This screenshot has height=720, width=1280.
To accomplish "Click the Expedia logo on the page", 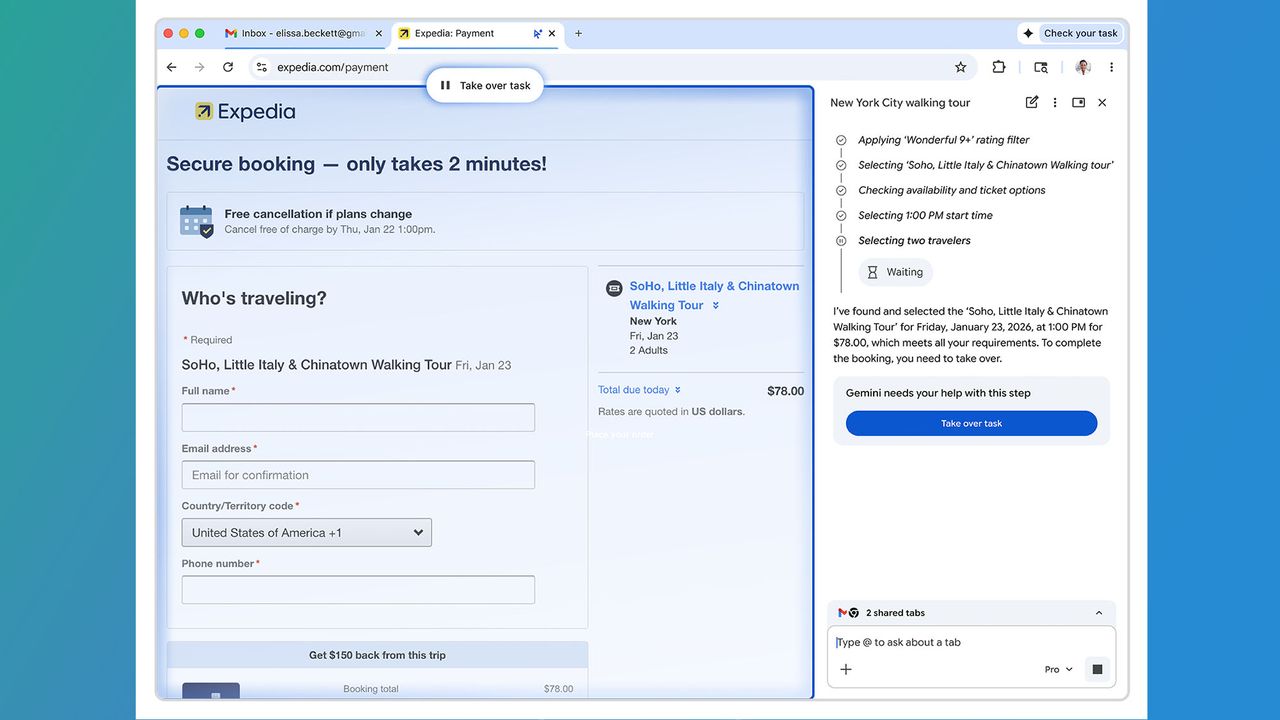I will [244, 111].
